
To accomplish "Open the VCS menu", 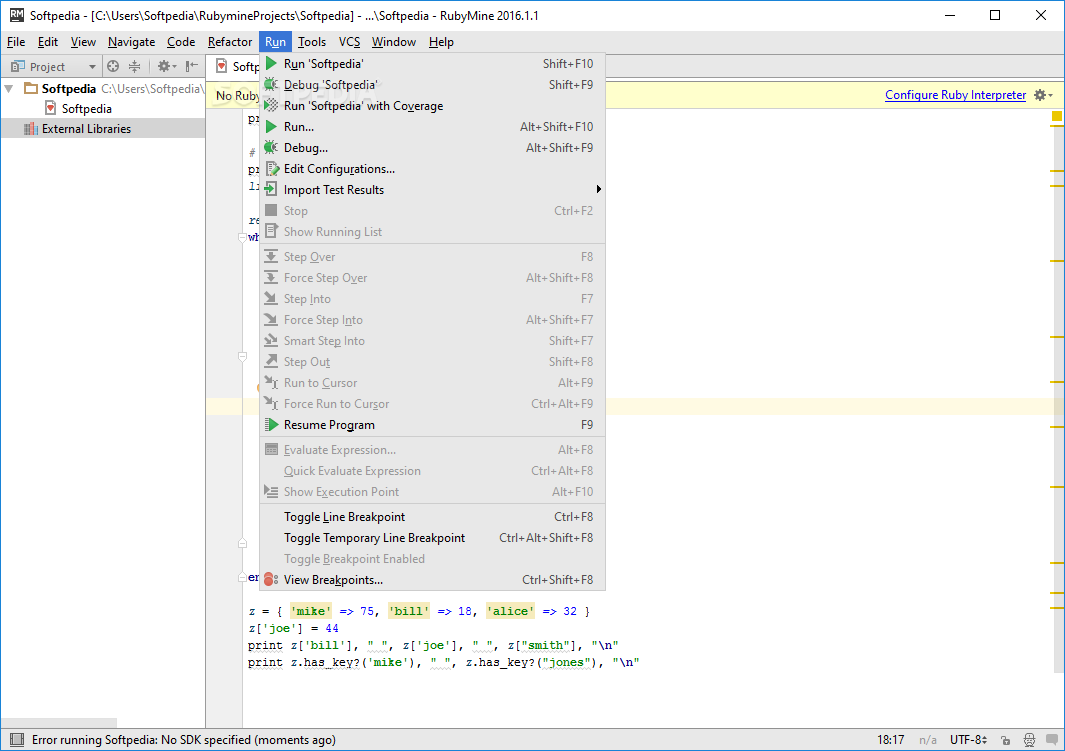I will (x=349, y=42).
